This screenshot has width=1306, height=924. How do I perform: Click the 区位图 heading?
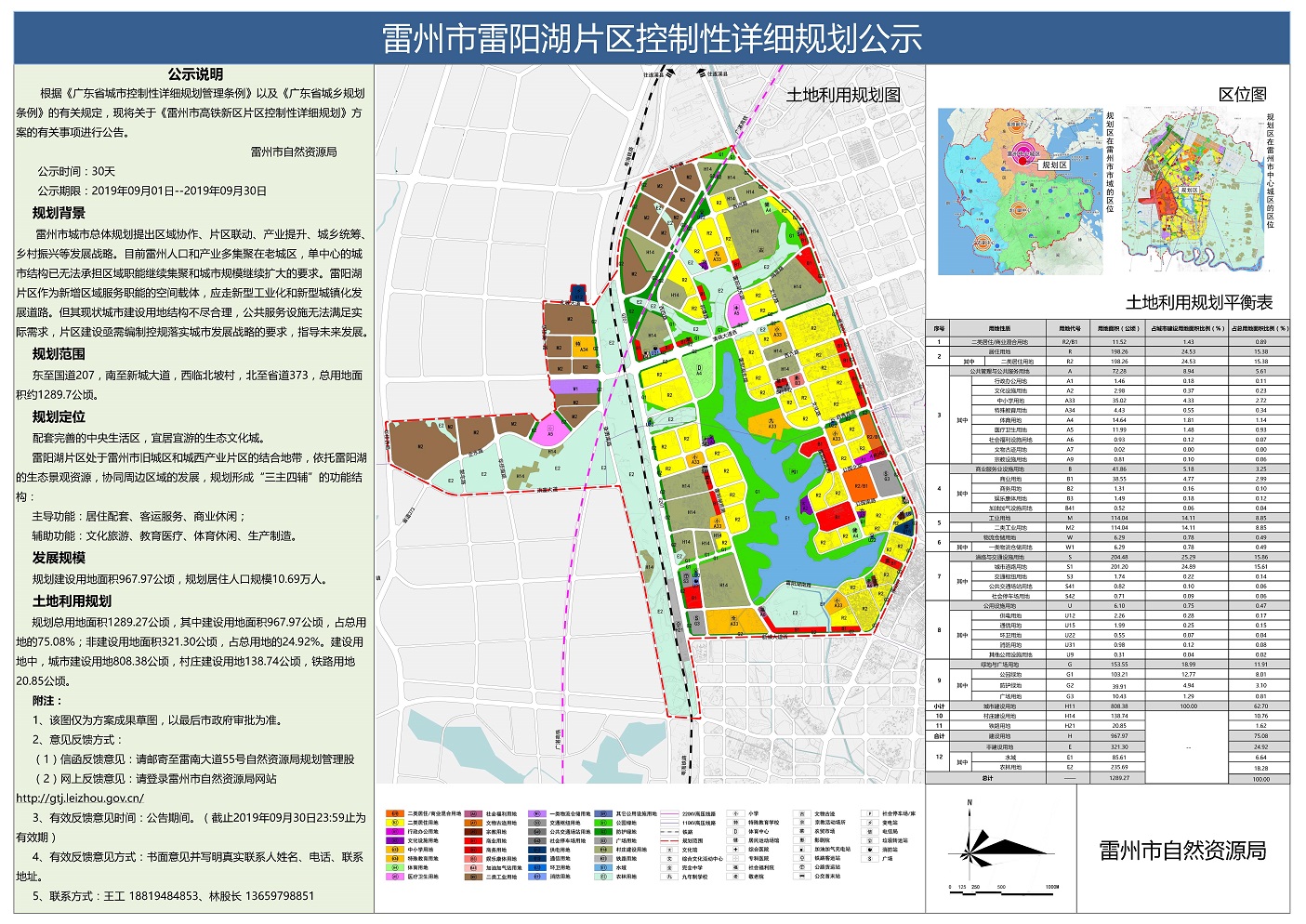1242,95
